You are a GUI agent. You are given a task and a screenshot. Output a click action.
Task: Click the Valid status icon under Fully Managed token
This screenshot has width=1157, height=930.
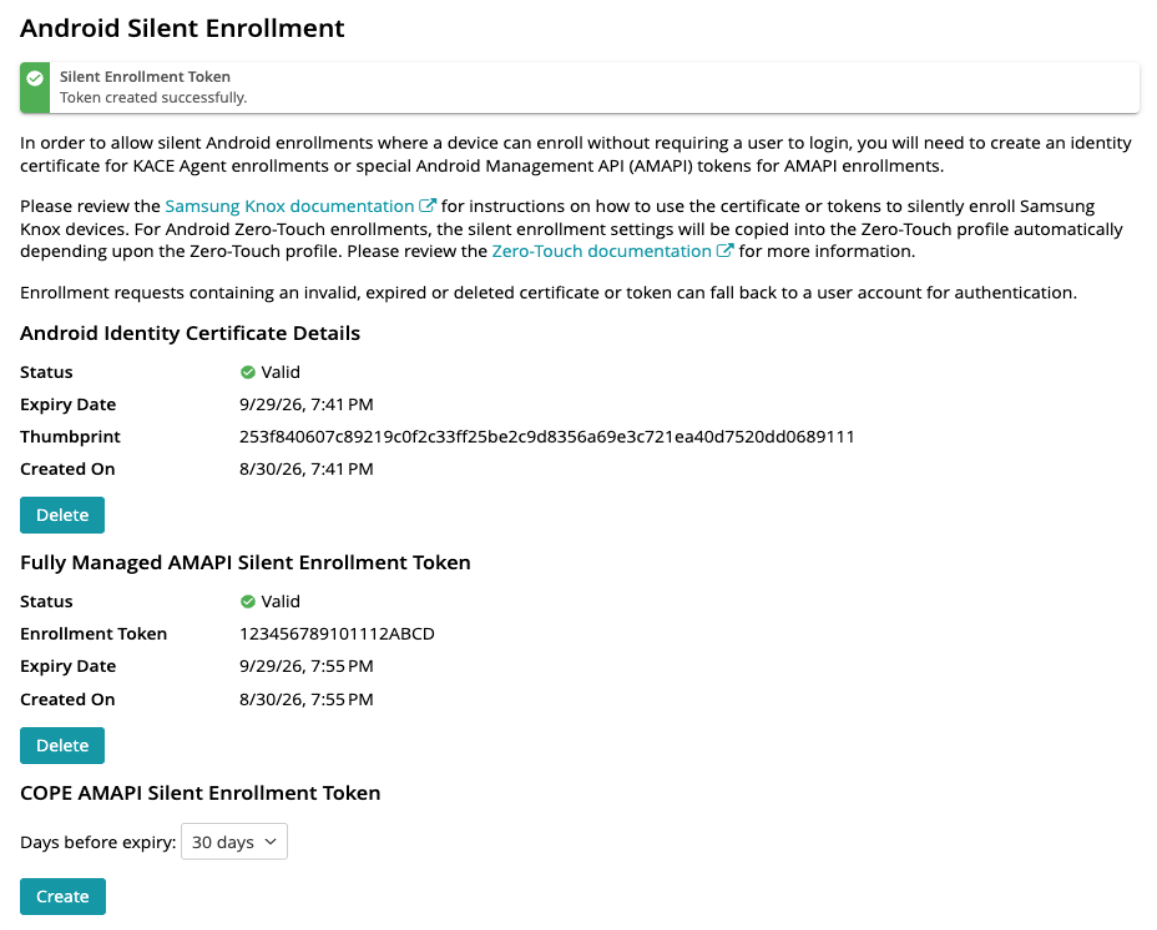(x=248, y=602)
